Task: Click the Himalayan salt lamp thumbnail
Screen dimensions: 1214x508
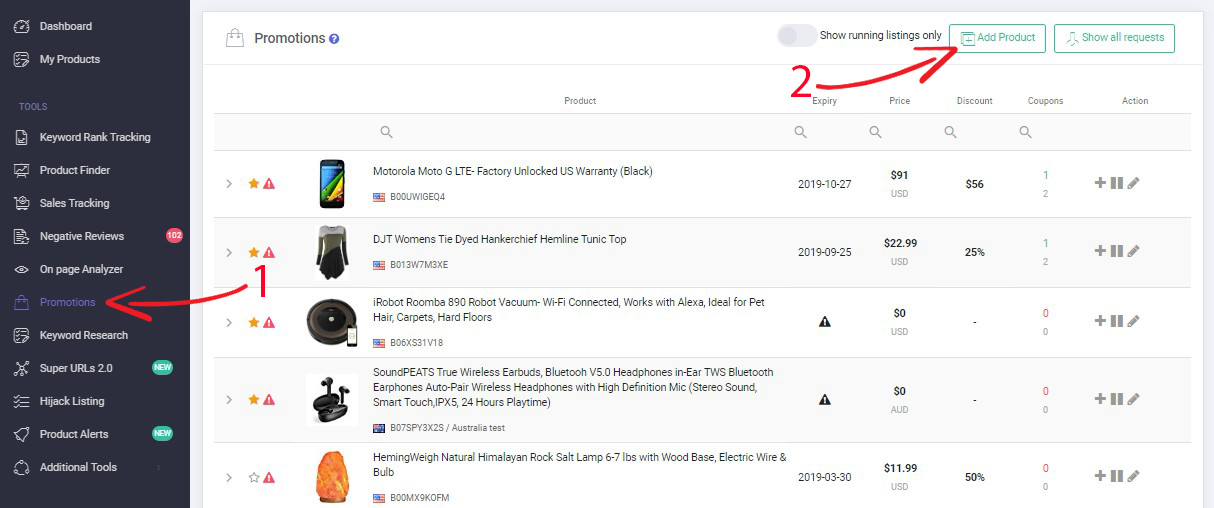Action: [x=333, y=477]
